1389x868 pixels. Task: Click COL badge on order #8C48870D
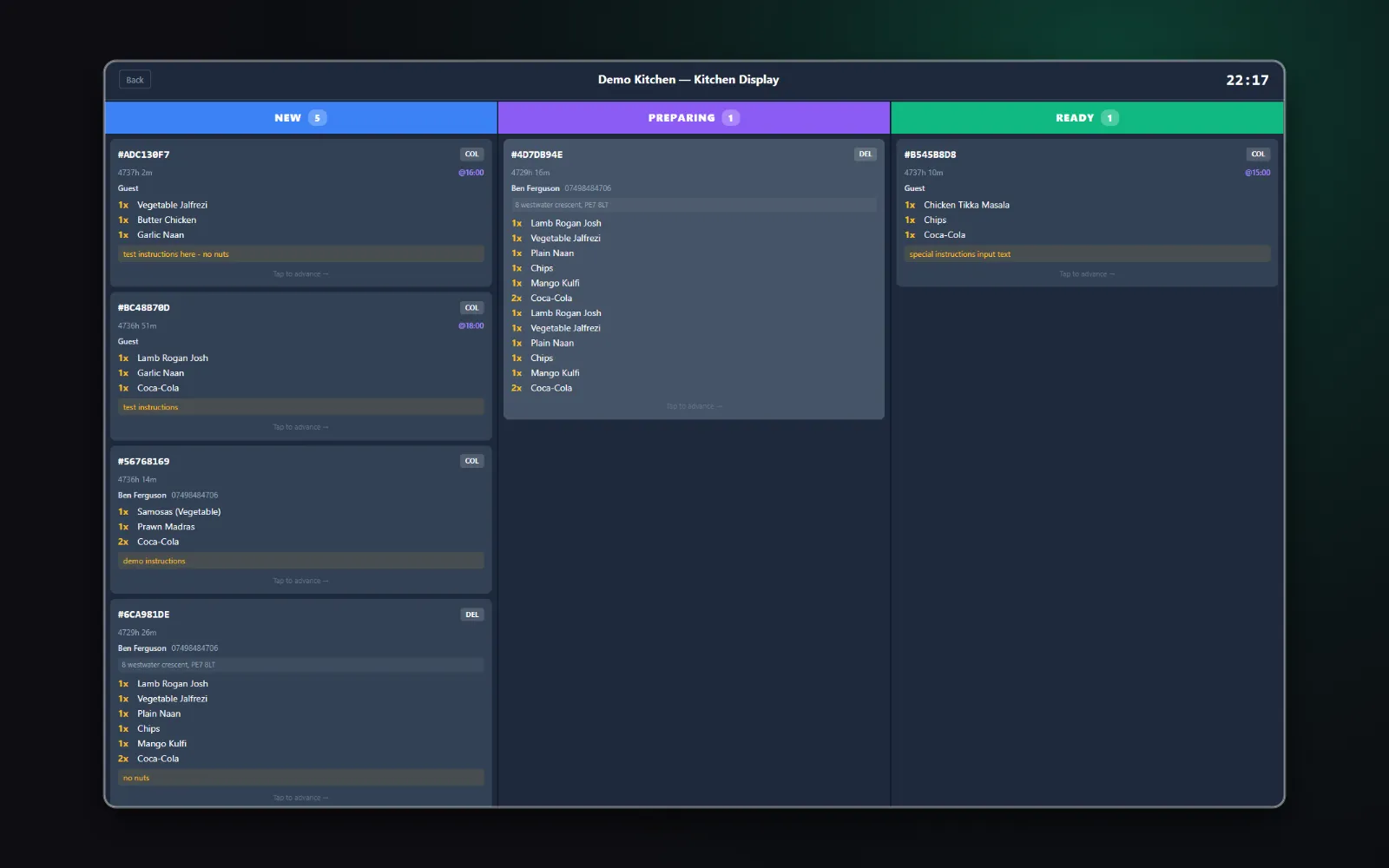coord(471,308)
